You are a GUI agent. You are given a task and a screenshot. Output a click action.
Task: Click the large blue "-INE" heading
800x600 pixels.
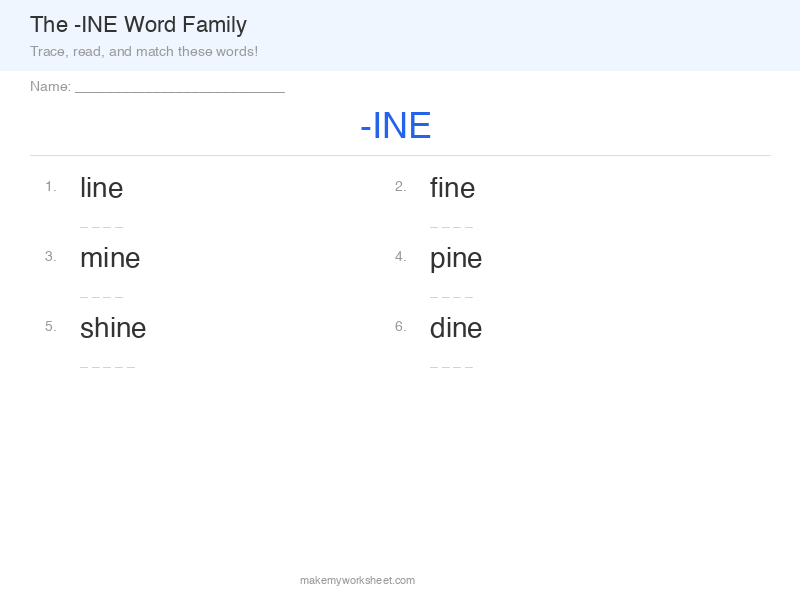tap(395, 125)
